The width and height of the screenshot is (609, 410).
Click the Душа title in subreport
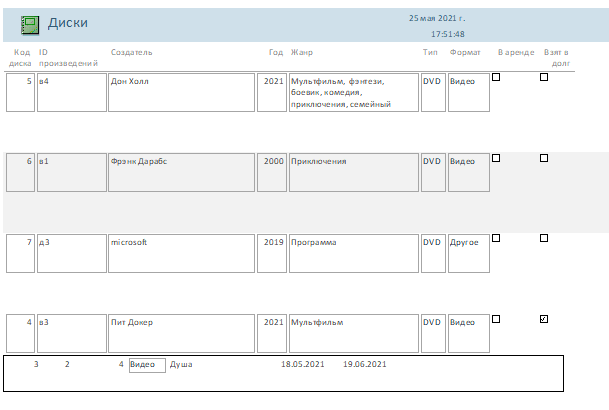(180, 365)
